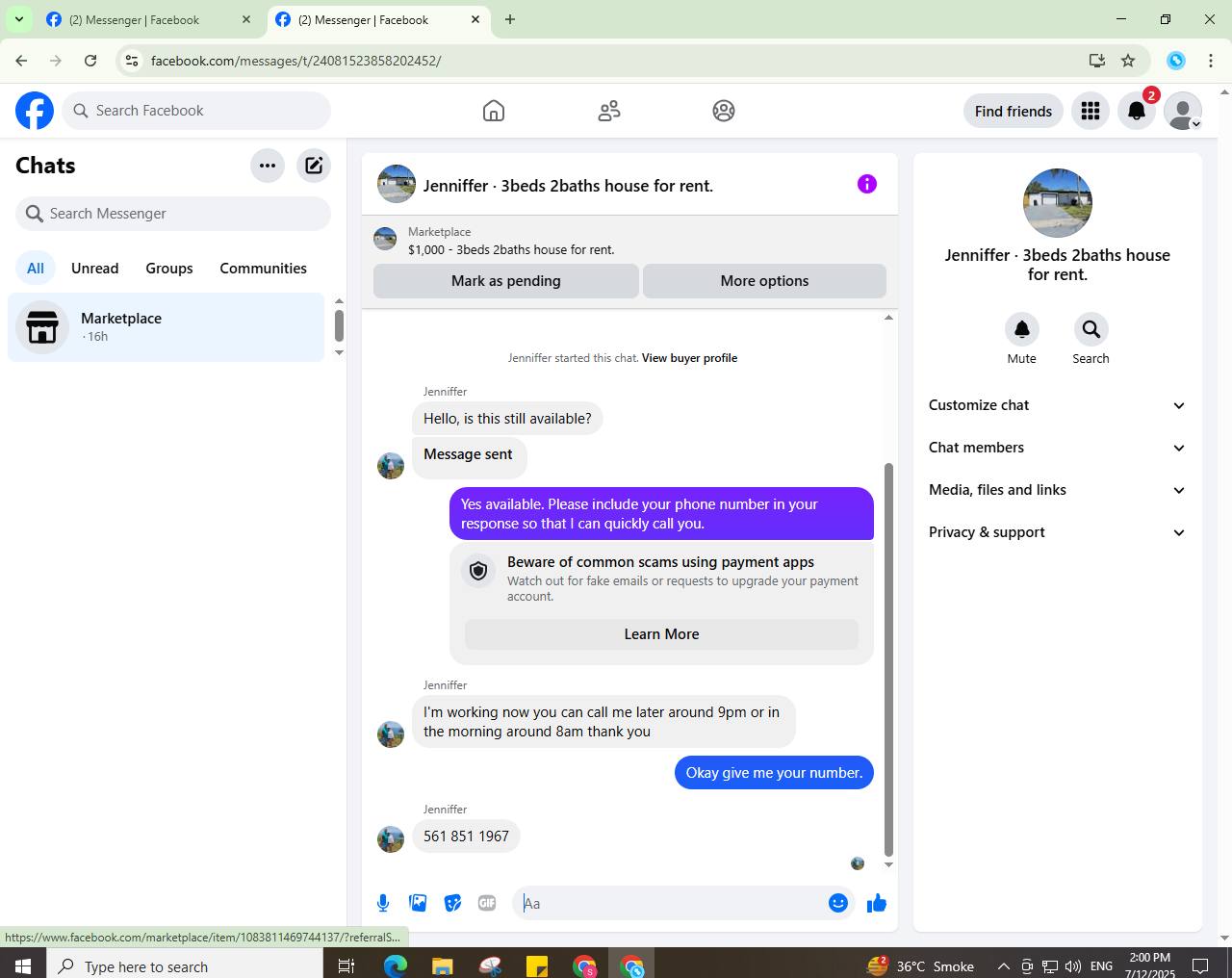Open browser extension icon beside bookmark star
Image resolution: width=1232 pixels, height=978 pixels.
click(1176, 61)
